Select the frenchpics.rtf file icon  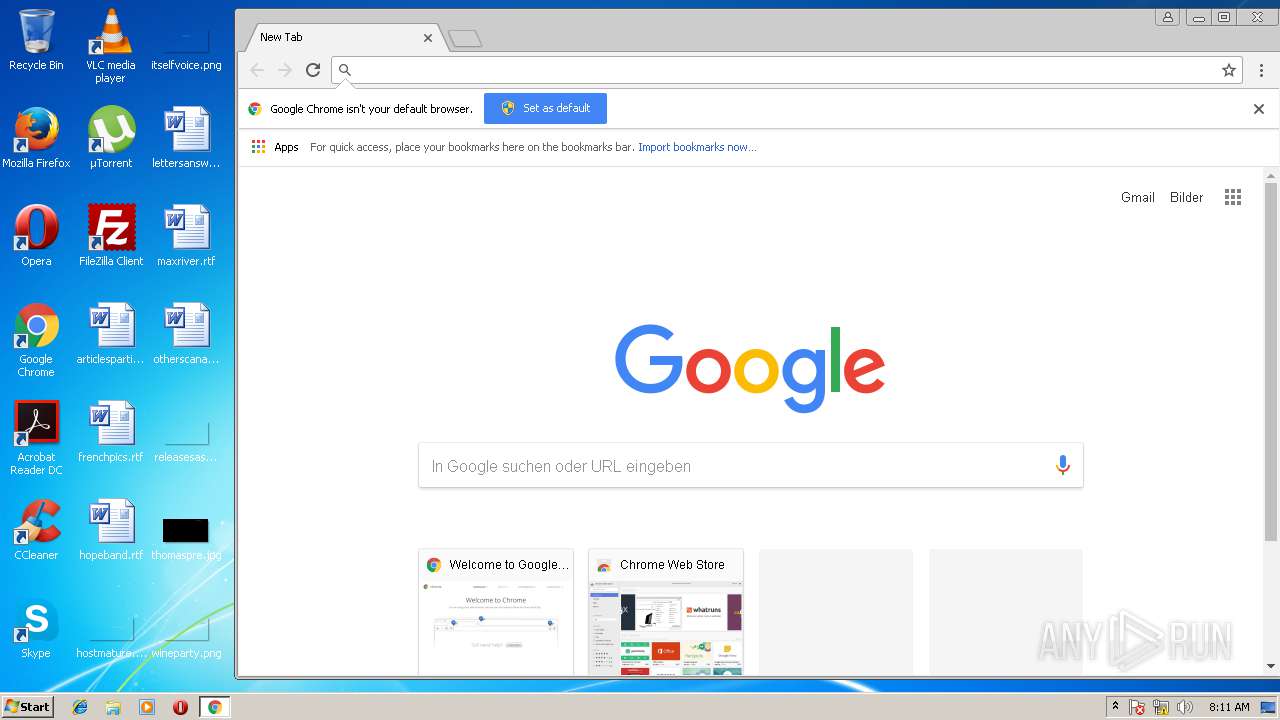click(x=111, y=431)
